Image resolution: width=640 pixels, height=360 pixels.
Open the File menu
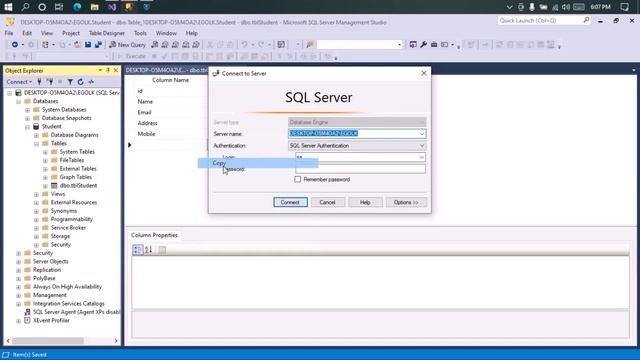(x=9, y=33)
